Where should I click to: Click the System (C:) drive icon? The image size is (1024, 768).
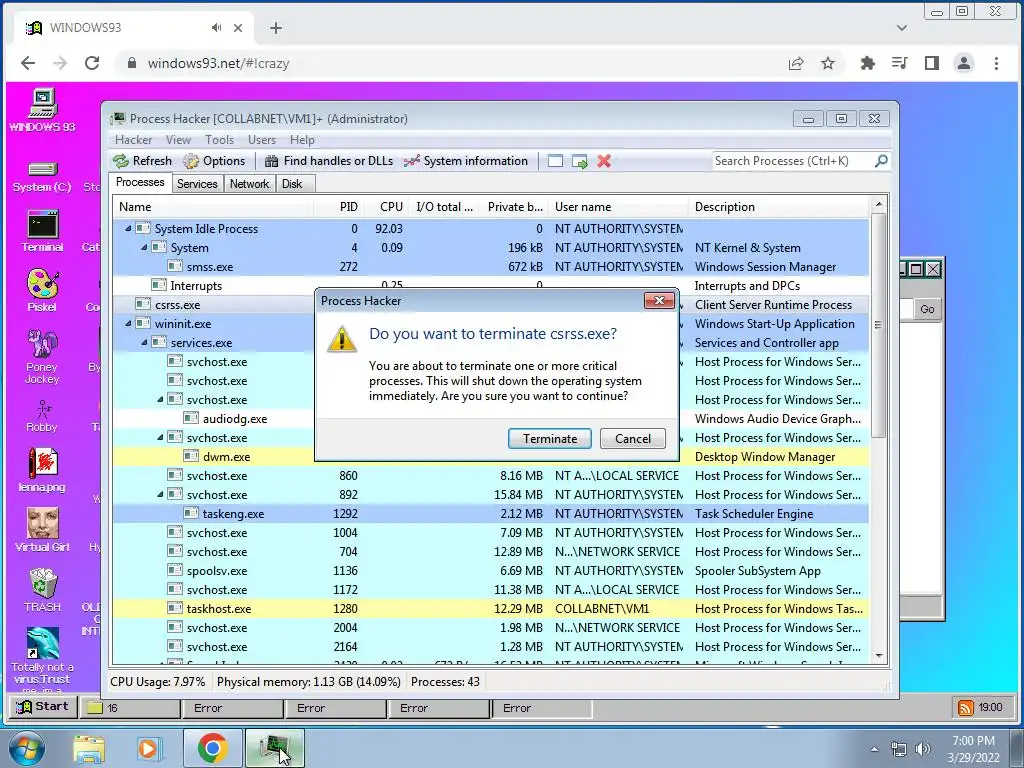pyautogui.click(x=42, y=177)
